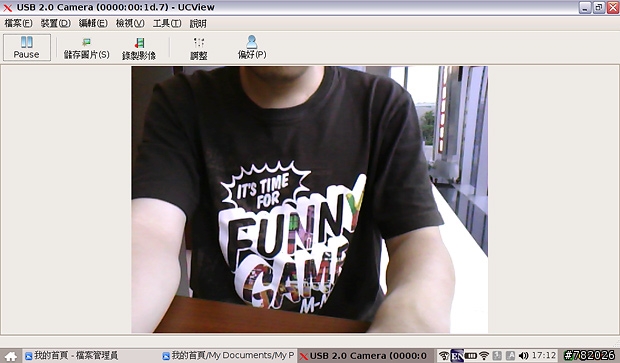The height and width of the screenshot is (363, 620).
Task: Click the EN input language indicator
Action: point(457,355)
